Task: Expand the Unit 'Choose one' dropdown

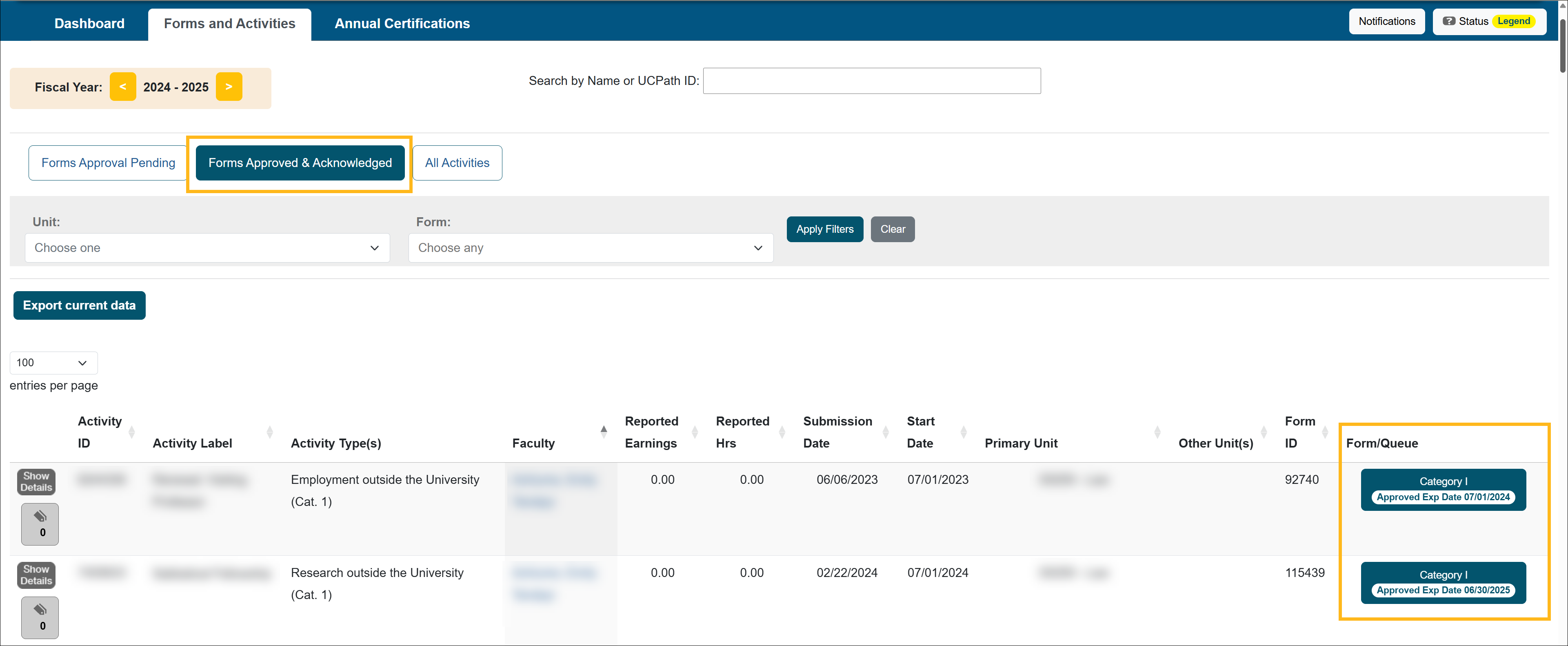Action: point(207,248)
